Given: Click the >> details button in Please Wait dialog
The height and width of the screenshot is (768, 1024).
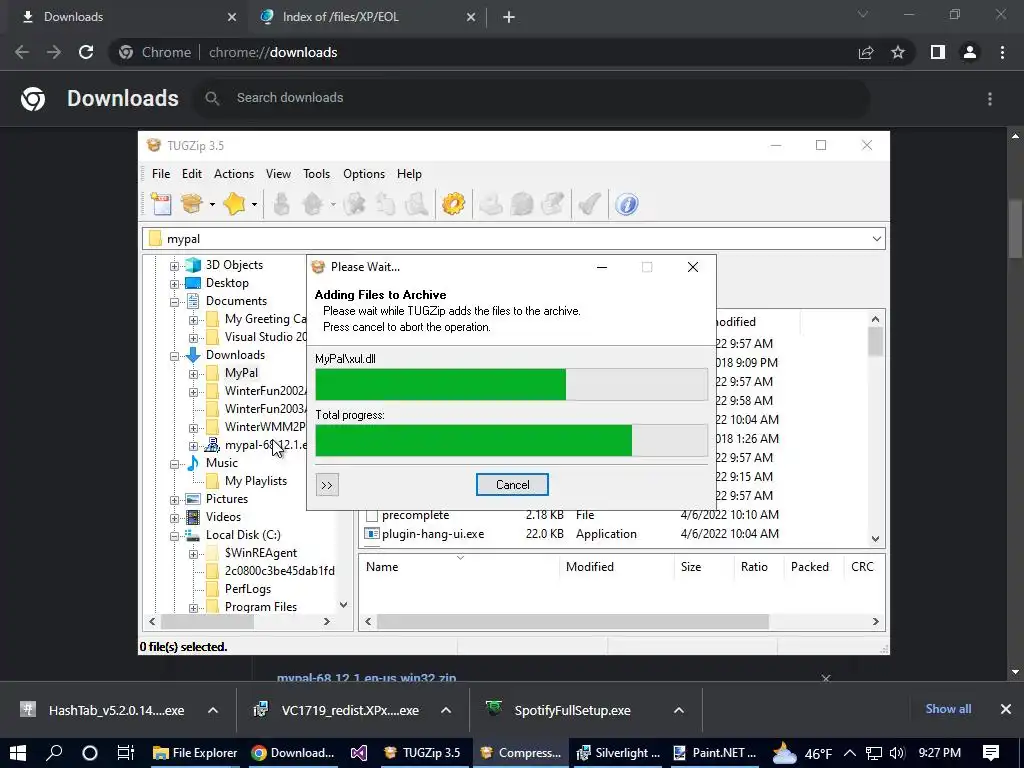Looking at the screenshot, I should (x=327, y=485).
